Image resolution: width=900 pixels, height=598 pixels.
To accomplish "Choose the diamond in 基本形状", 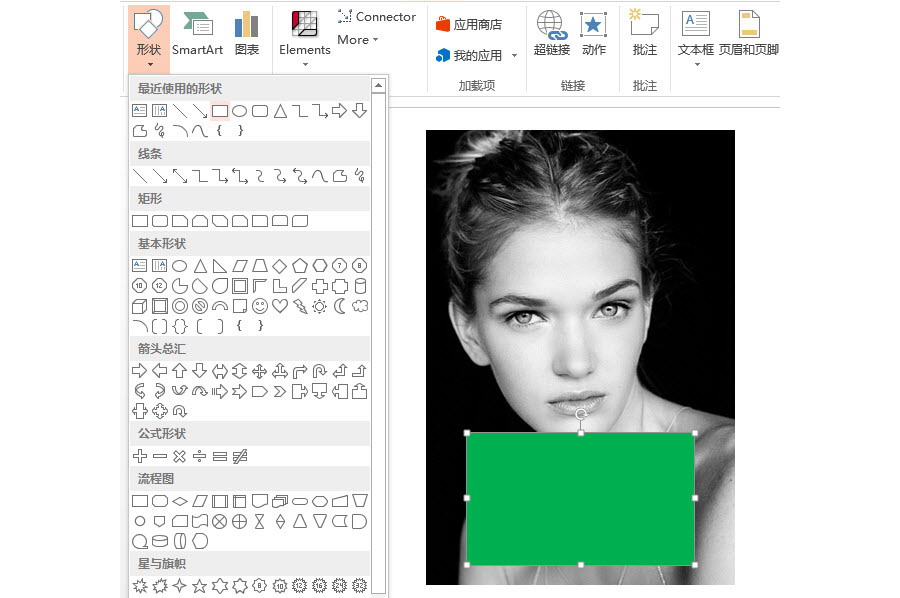I will click(280, 266).
